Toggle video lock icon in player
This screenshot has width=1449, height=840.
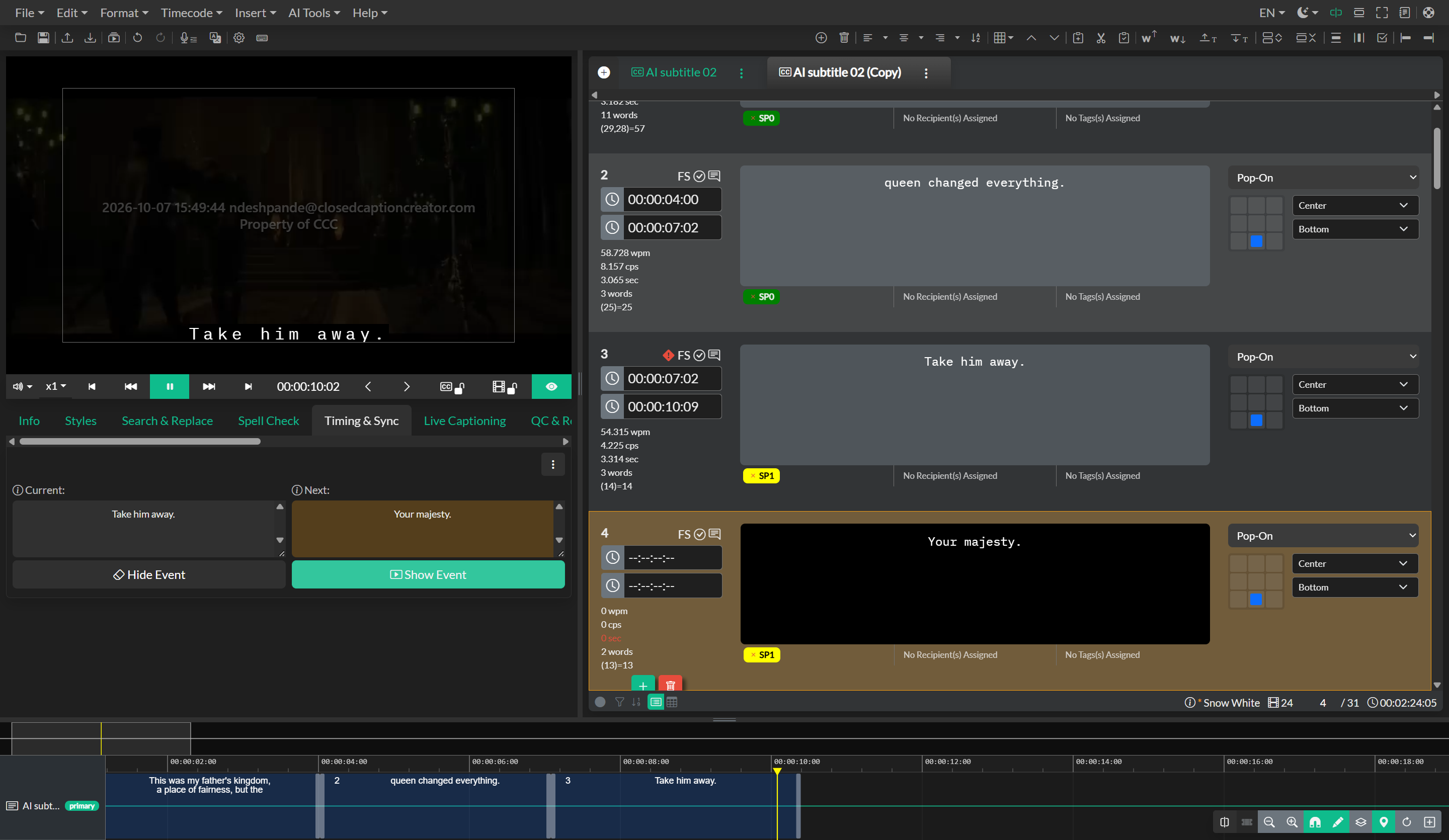(506, 387)
